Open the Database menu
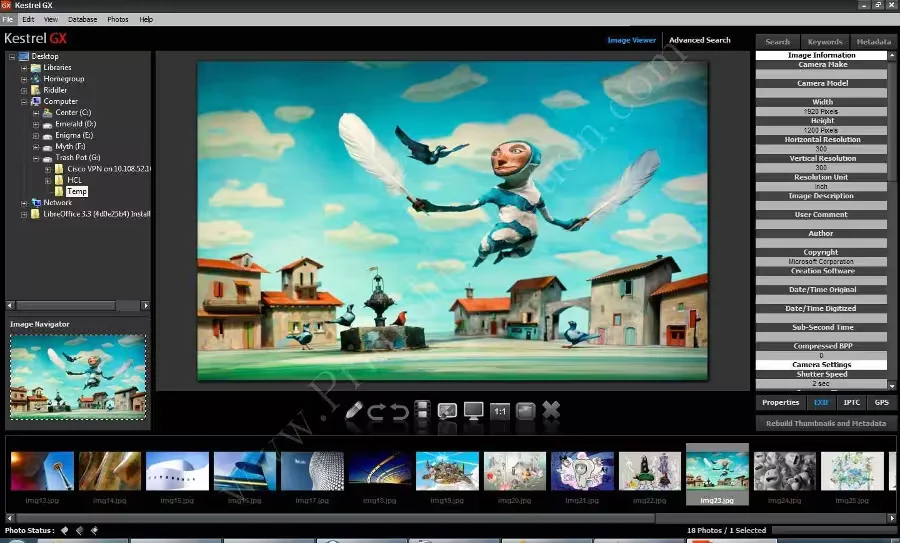 click(83, 19)
